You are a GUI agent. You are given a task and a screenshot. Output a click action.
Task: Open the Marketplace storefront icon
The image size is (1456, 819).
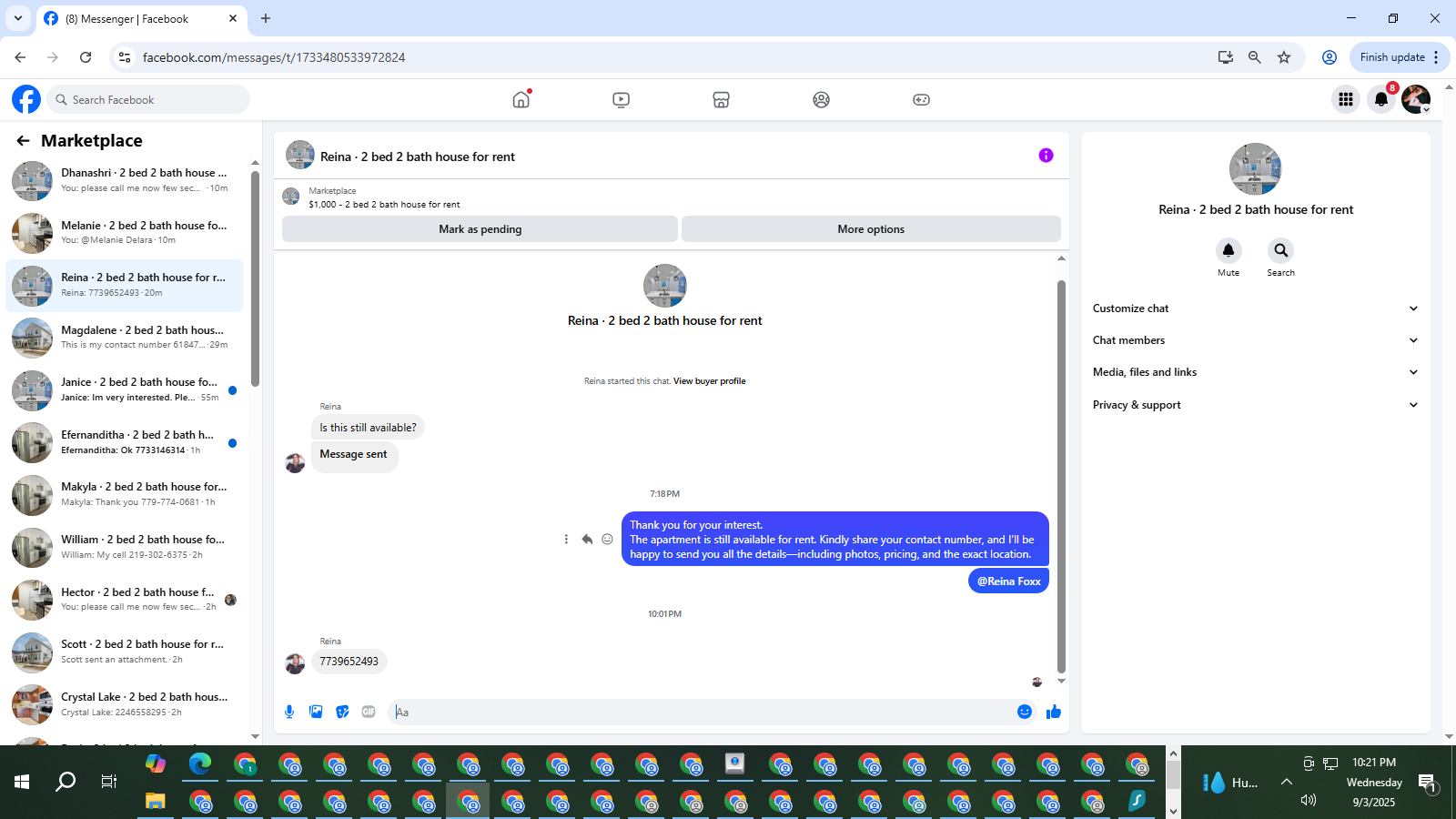722,99
